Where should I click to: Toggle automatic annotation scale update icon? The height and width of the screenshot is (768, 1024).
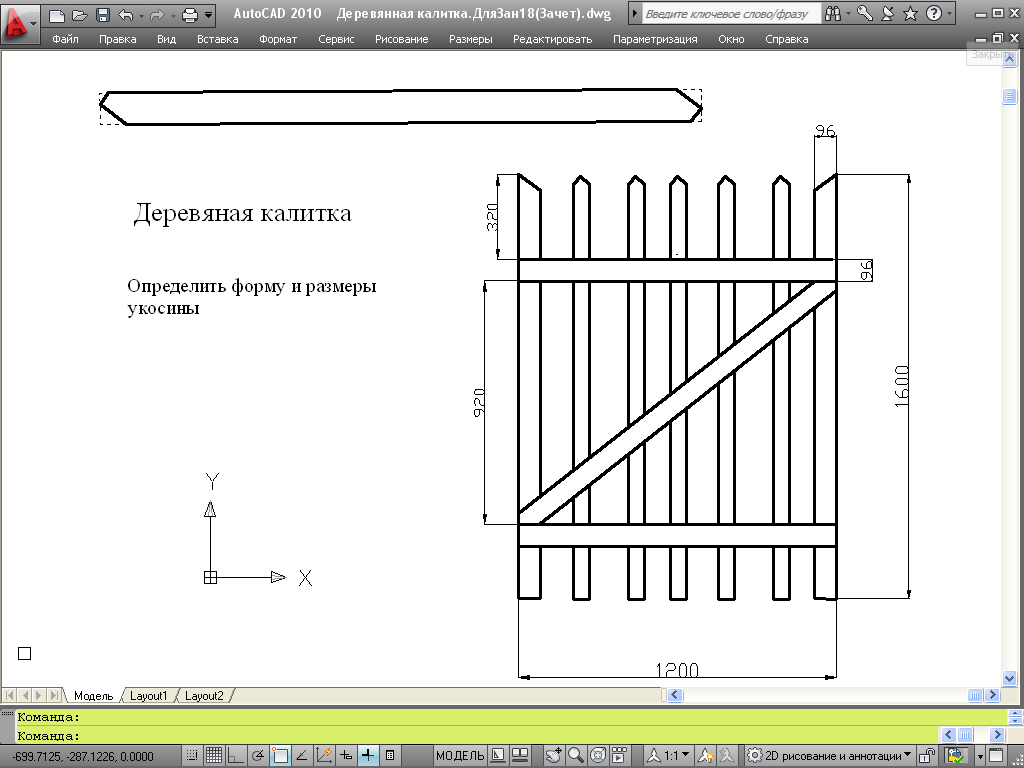(x=727, y=756)
